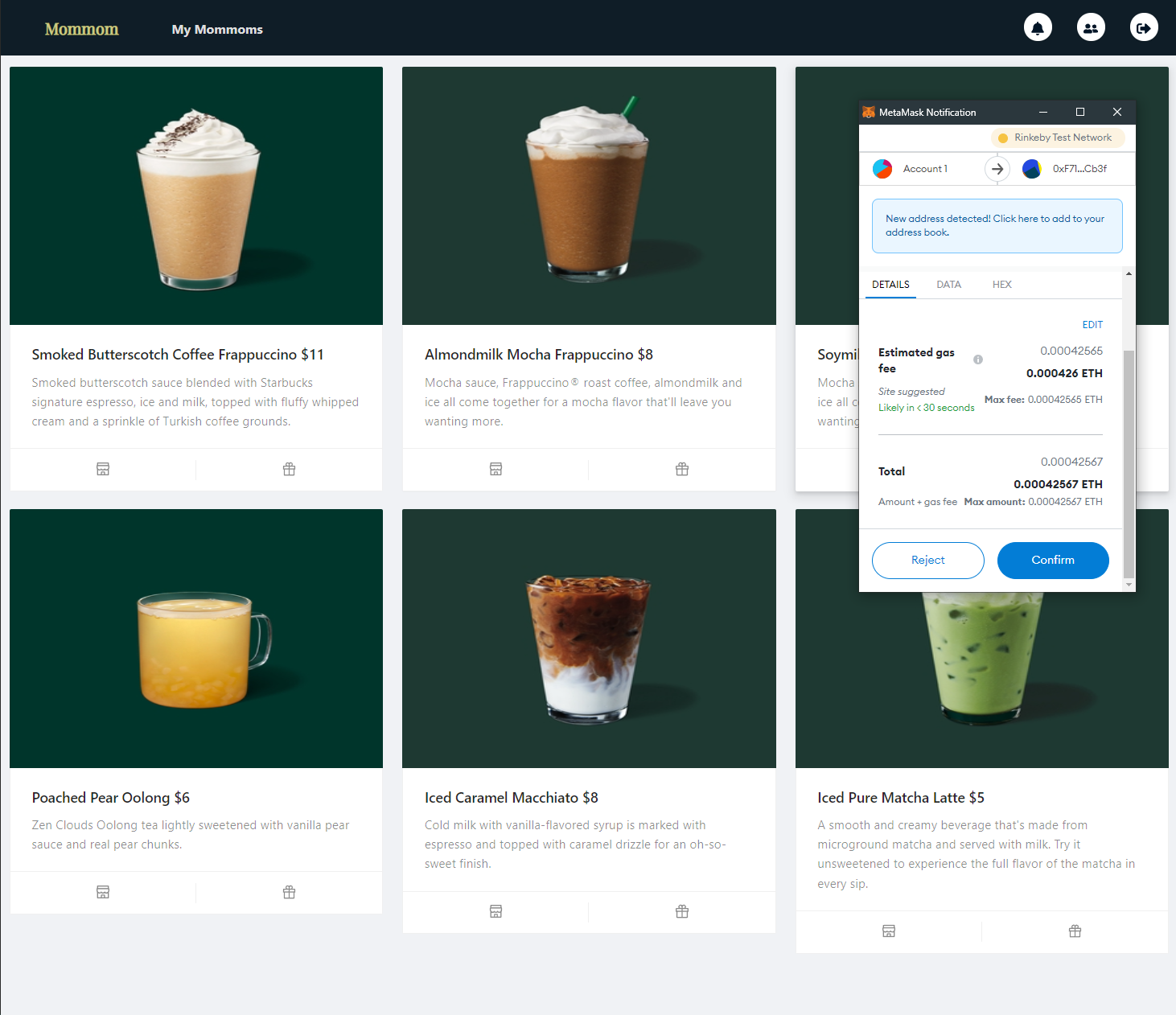Switch to the DATA tab in MetaMask

click(x=949, y=285)
